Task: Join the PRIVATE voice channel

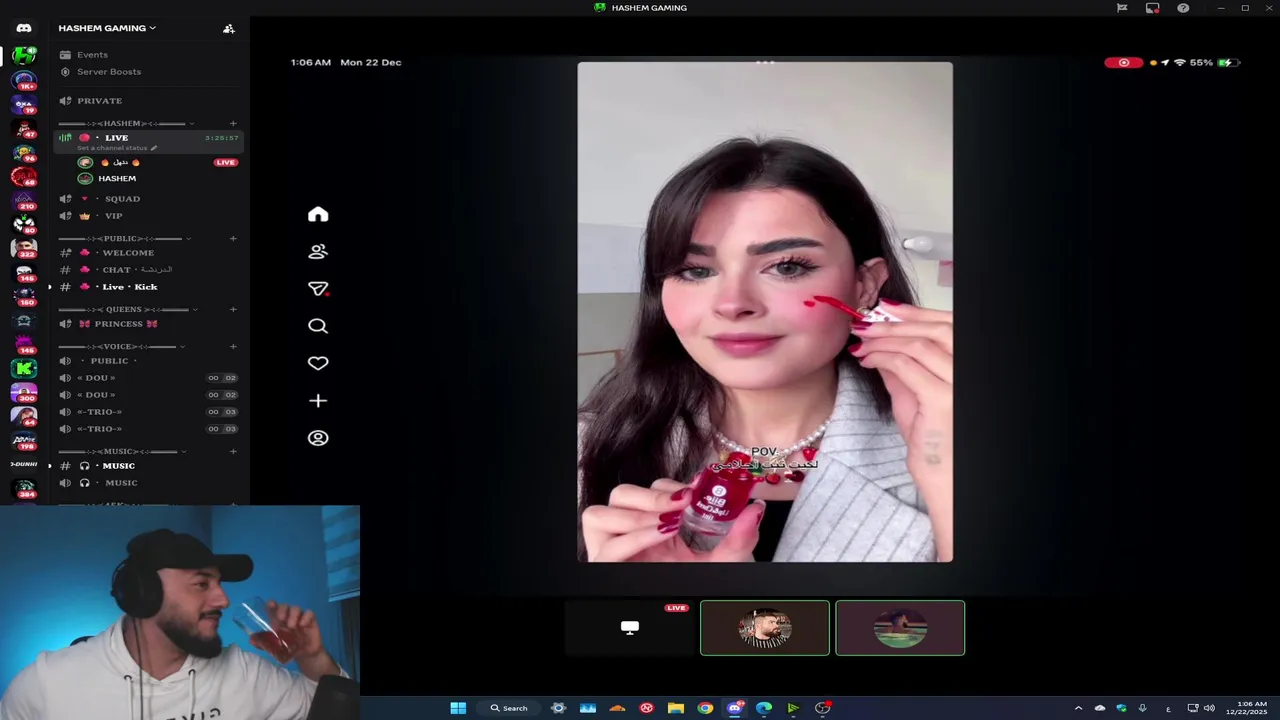Action: point(148,101)
